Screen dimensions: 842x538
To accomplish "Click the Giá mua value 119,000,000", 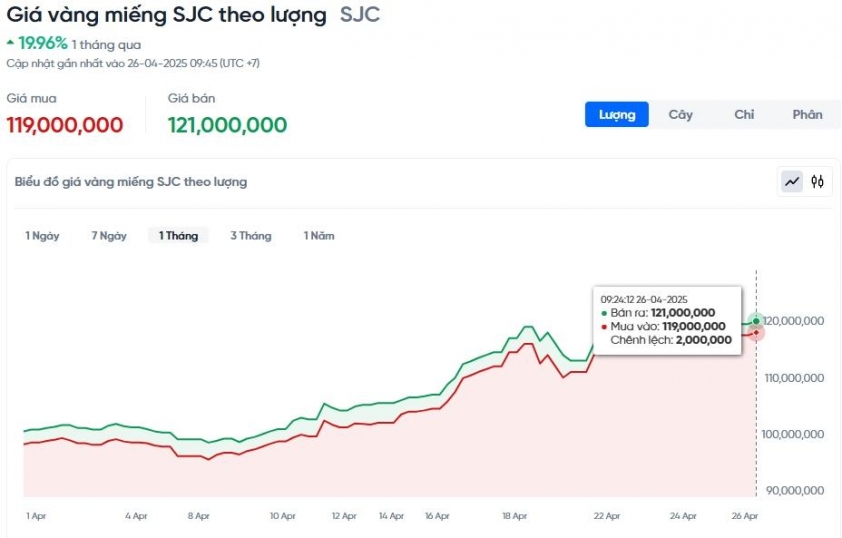I will (x=65, y=125).
